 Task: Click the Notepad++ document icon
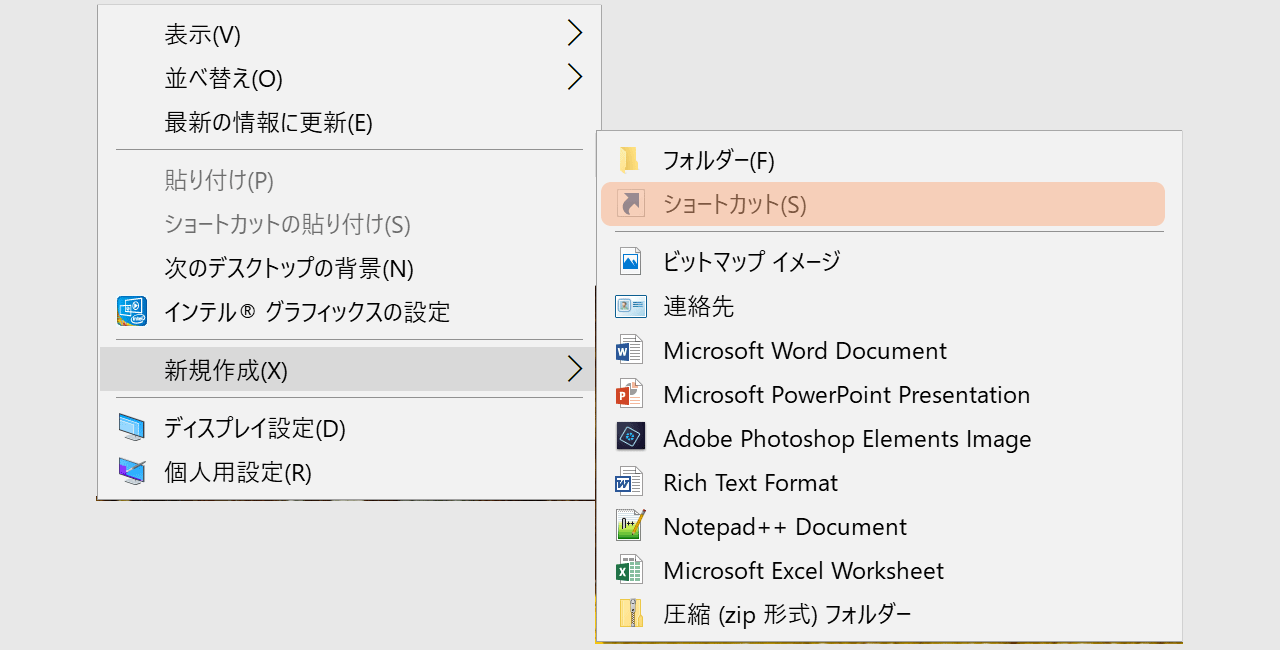coord(631,526)
